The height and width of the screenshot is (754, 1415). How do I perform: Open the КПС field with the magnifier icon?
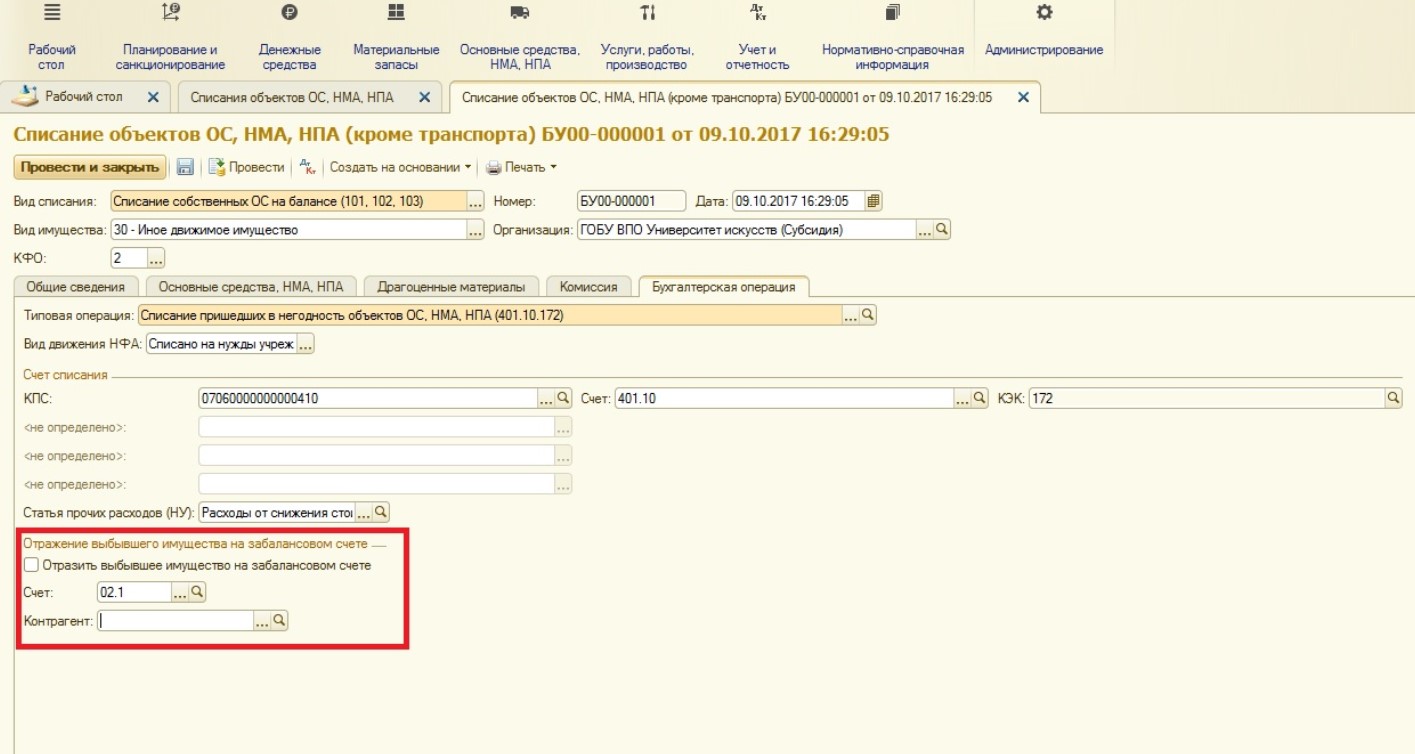564,398
